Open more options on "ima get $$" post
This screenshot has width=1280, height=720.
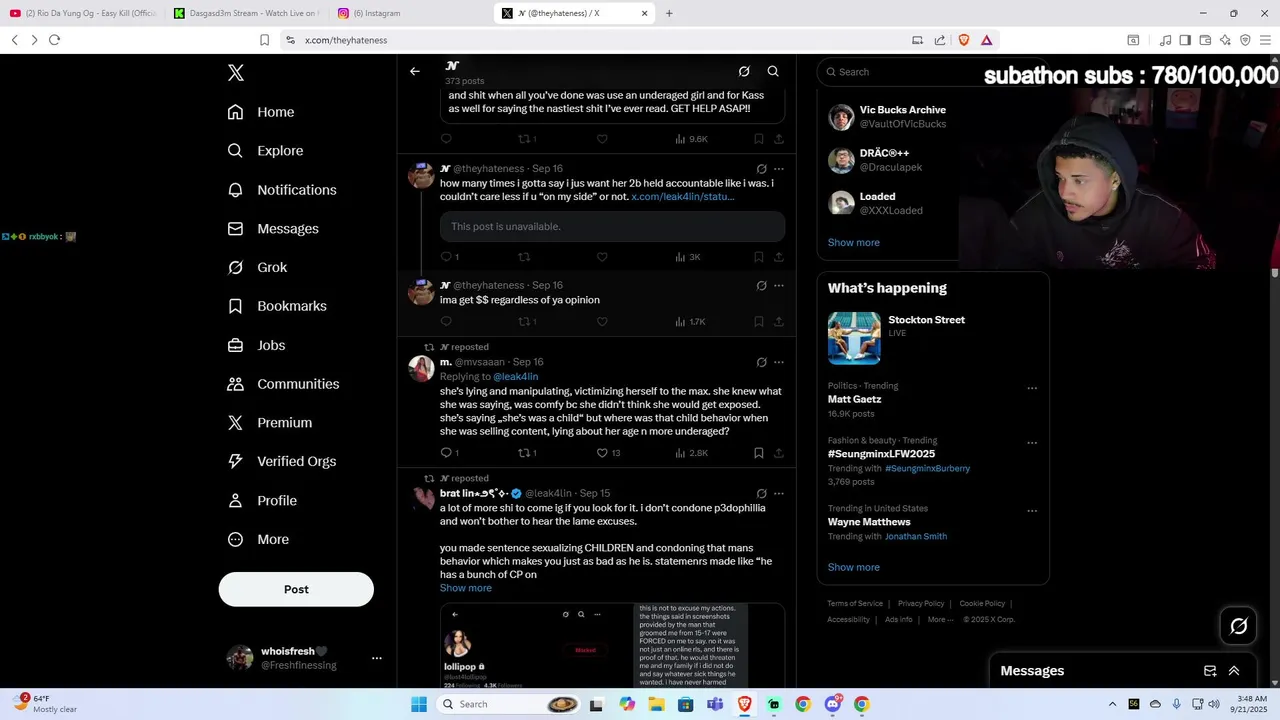point(779,285)
